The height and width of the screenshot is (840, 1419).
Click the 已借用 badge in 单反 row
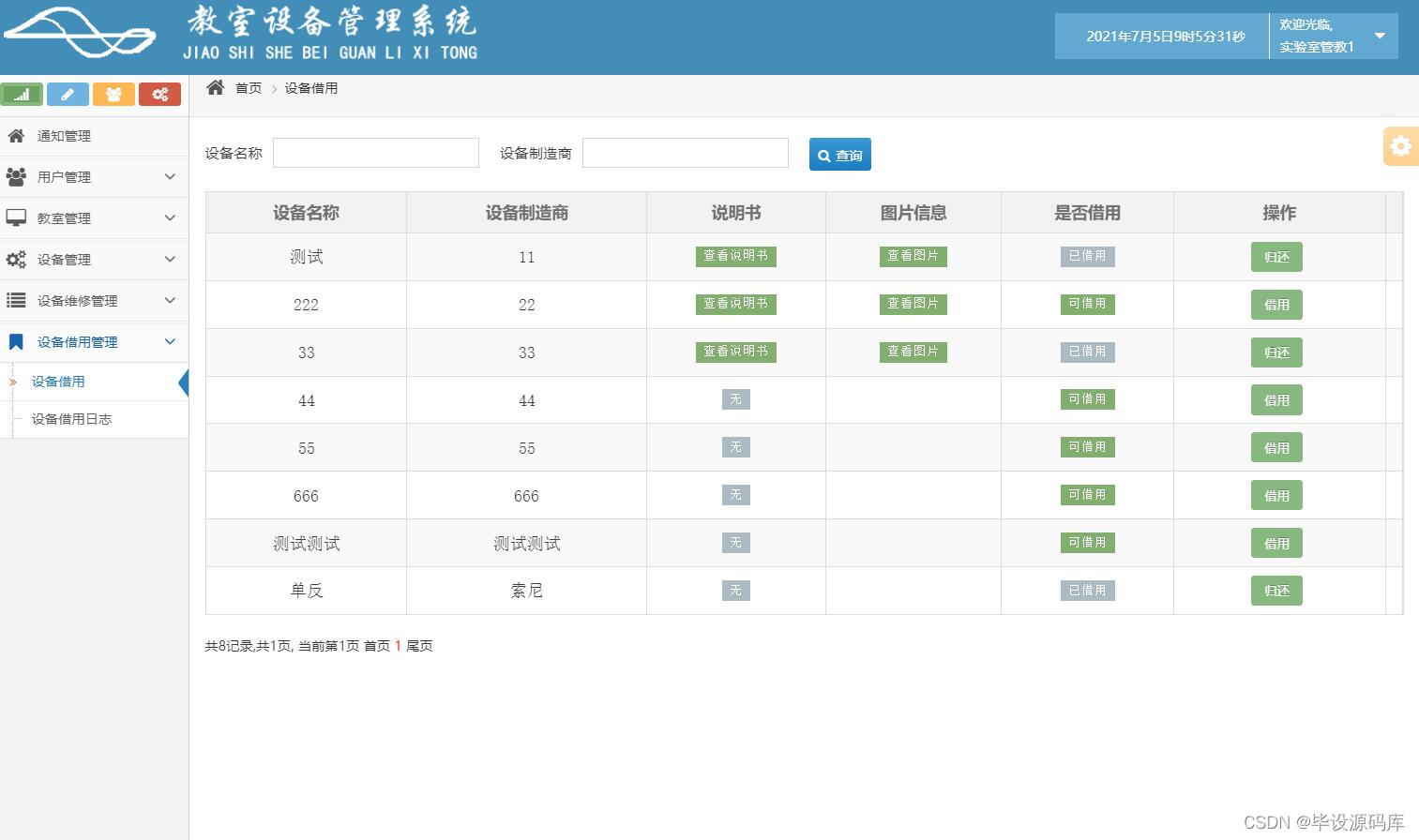1087,591
